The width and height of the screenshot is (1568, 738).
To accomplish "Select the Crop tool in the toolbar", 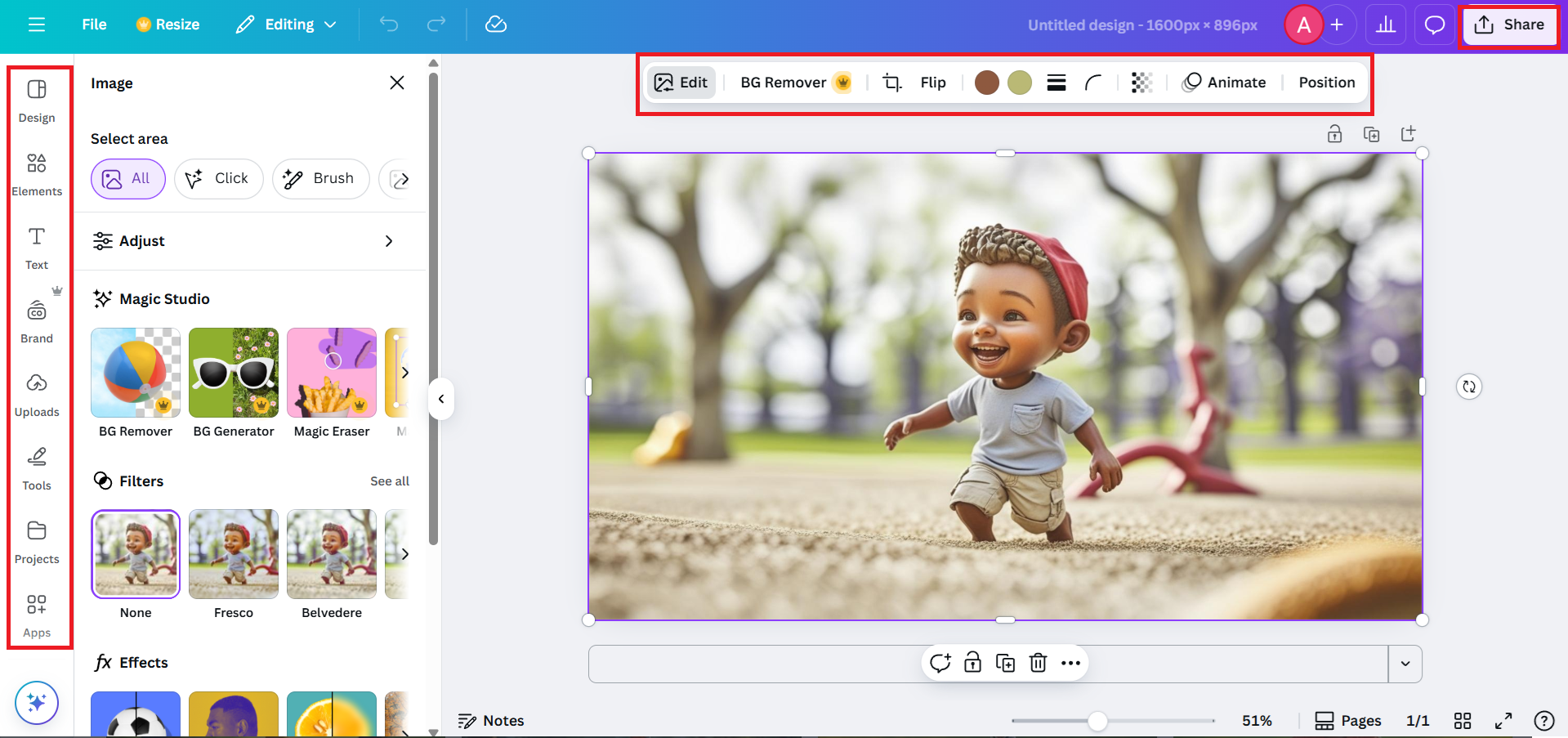I will tap(891, 82).
